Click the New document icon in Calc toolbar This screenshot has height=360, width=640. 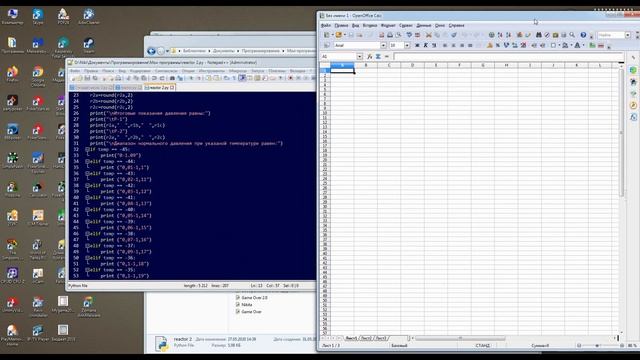tap(326, 35)
